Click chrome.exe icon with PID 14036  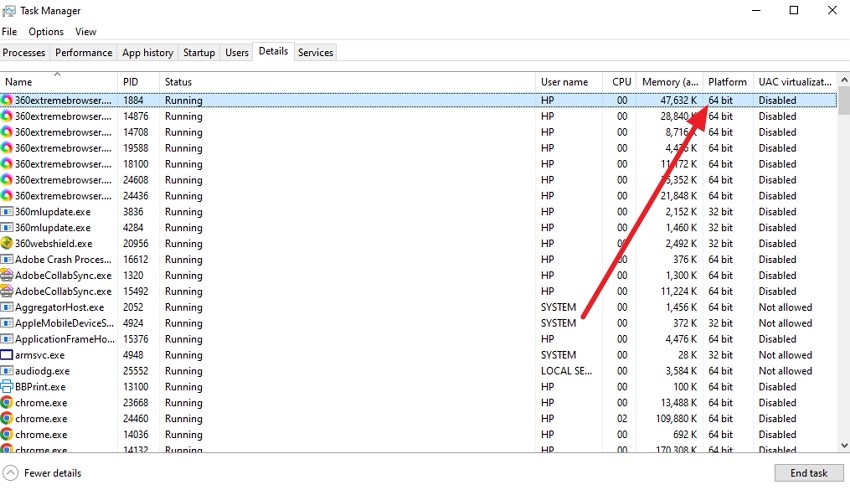tap(7, 435)
